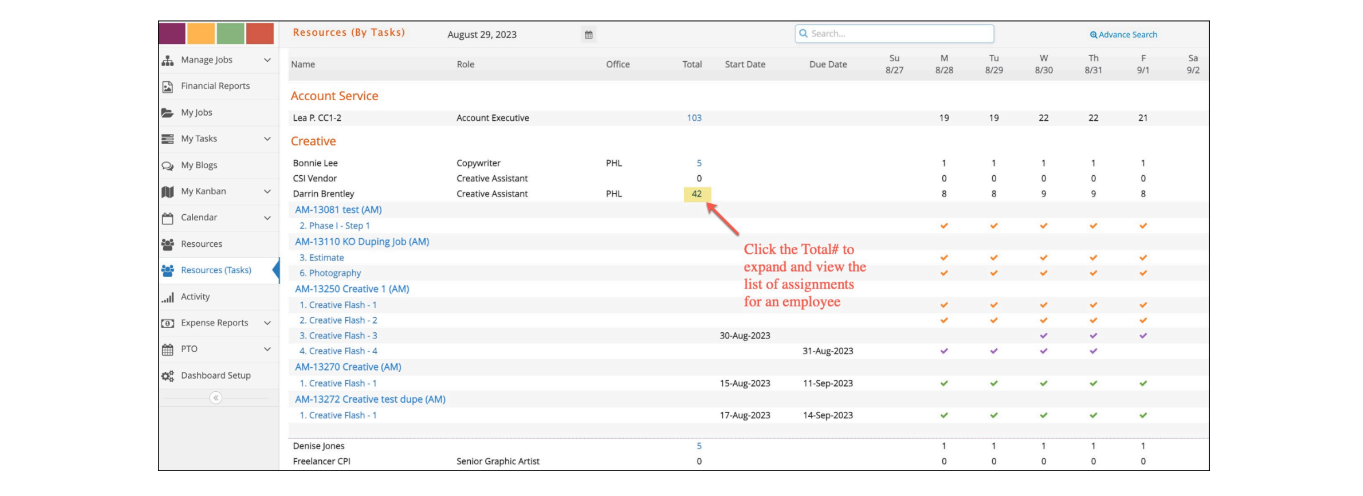Screen dimensions: 1363x496
Task: Click the My Blogs chat icon
Action: (x=168, y=165)
